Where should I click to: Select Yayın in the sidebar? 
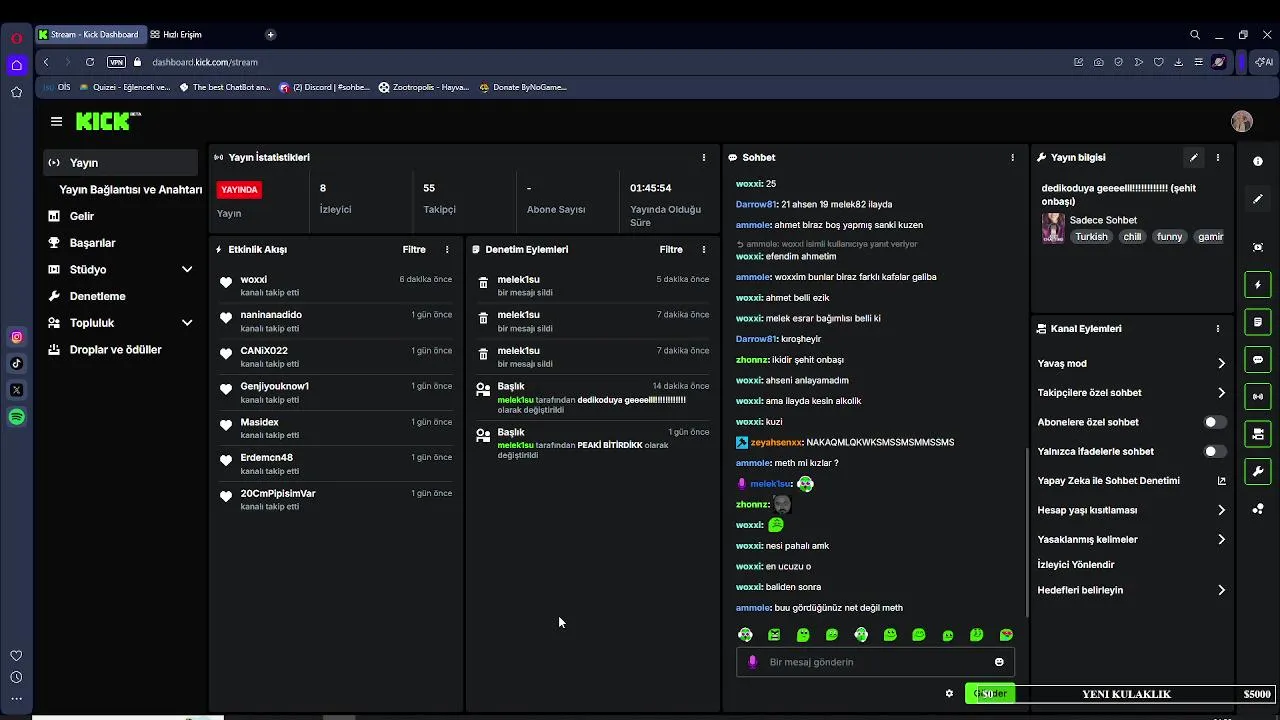tap(121, 162)
